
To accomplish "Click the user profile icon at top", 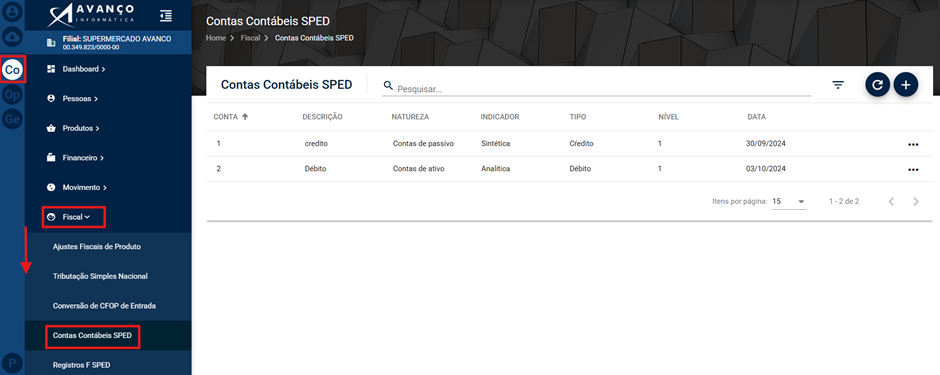I will click(12, 12).
